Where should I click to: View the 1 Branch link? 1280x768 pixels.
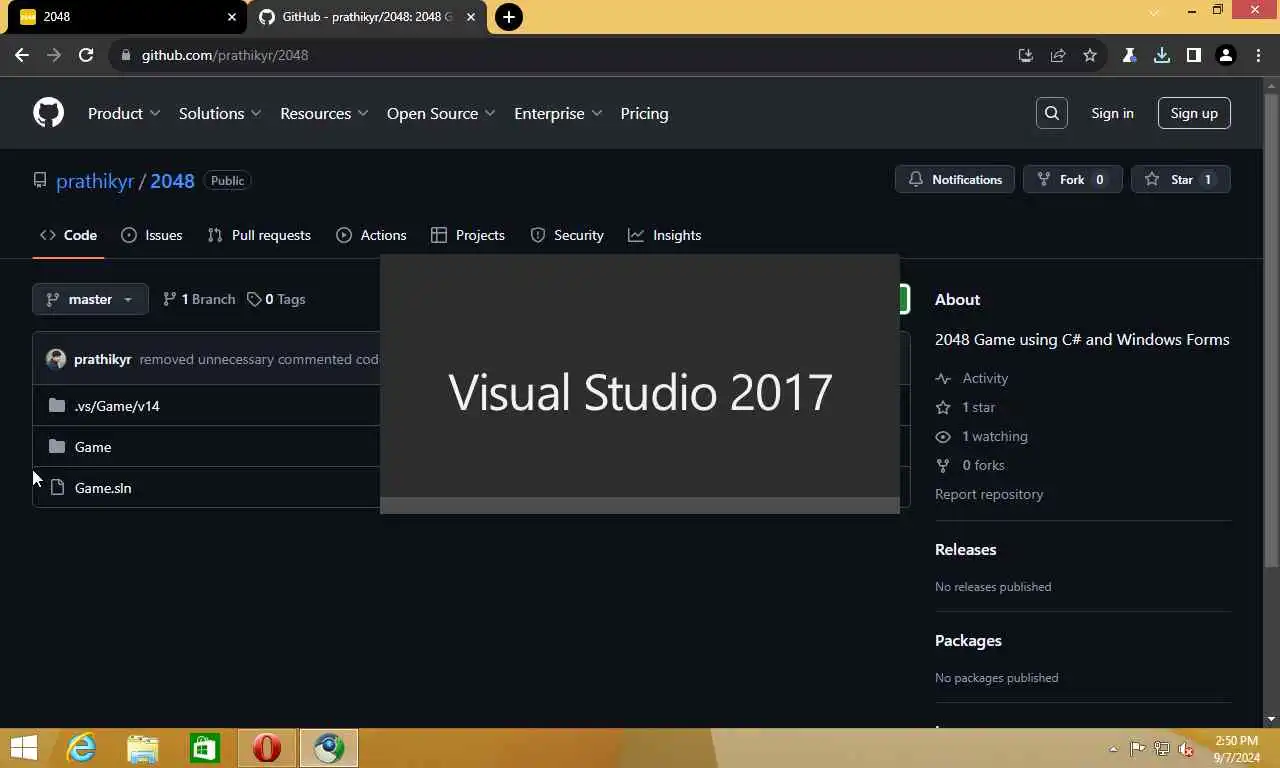tap(198, 299)
